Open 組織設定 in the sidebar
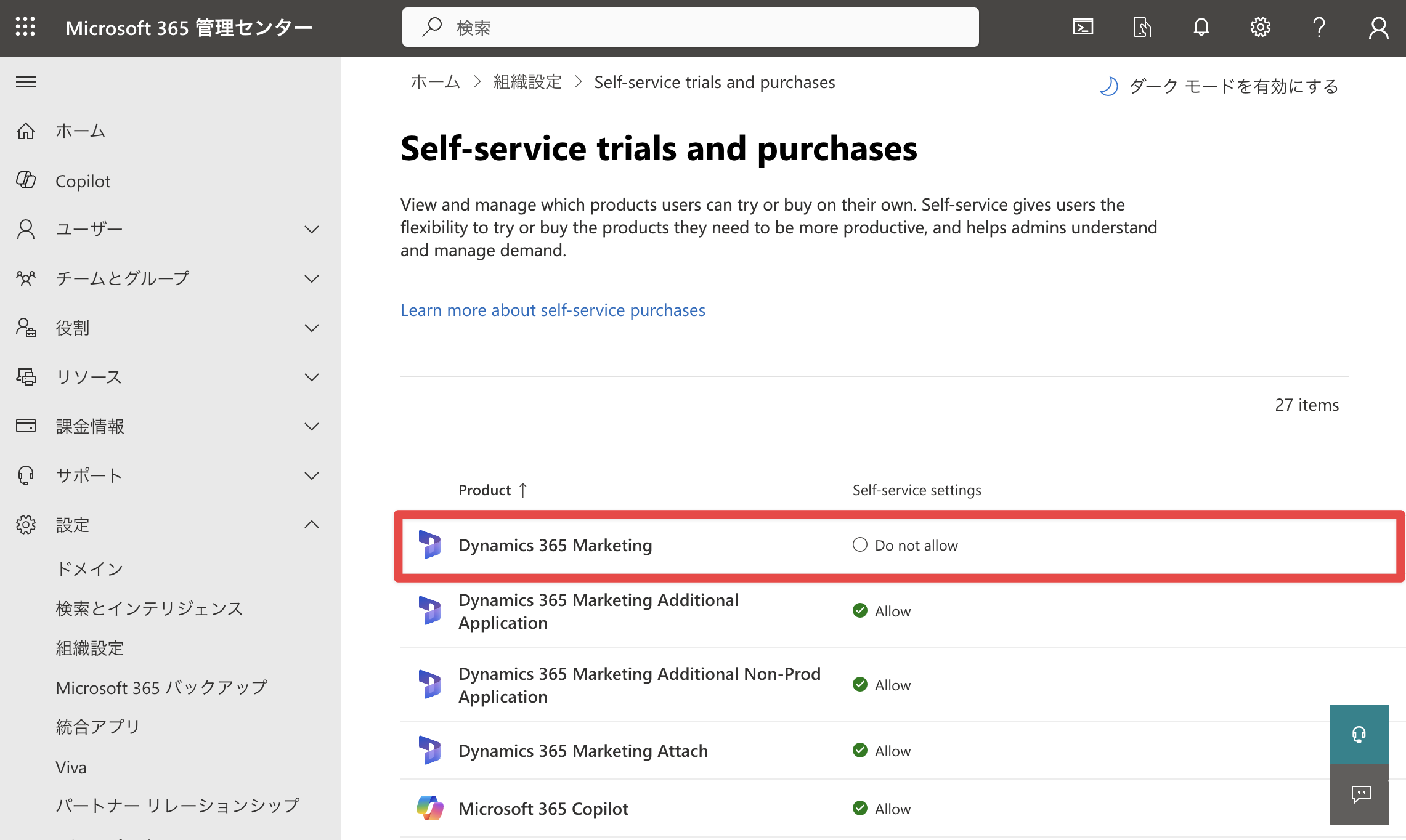 [x=90, y=648]
